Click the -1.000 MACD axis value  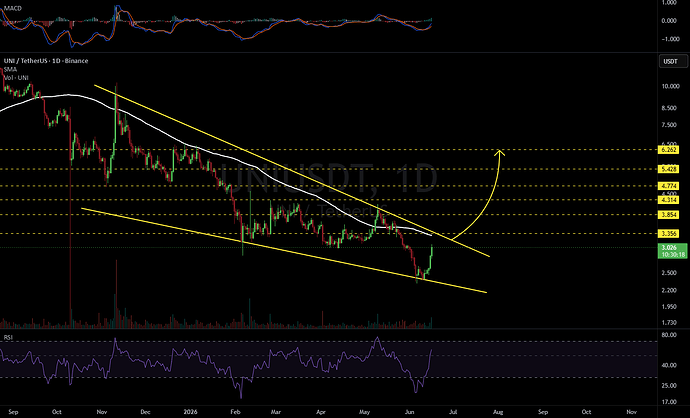pyautogui.click(x=669, y=39)
